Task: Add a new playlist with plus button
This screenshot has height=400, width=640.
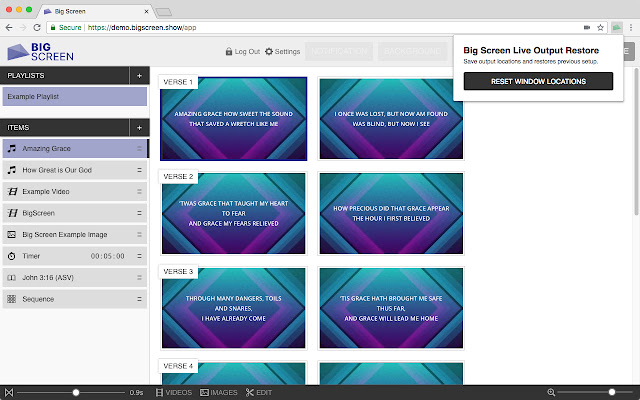Action: [139, 76]
